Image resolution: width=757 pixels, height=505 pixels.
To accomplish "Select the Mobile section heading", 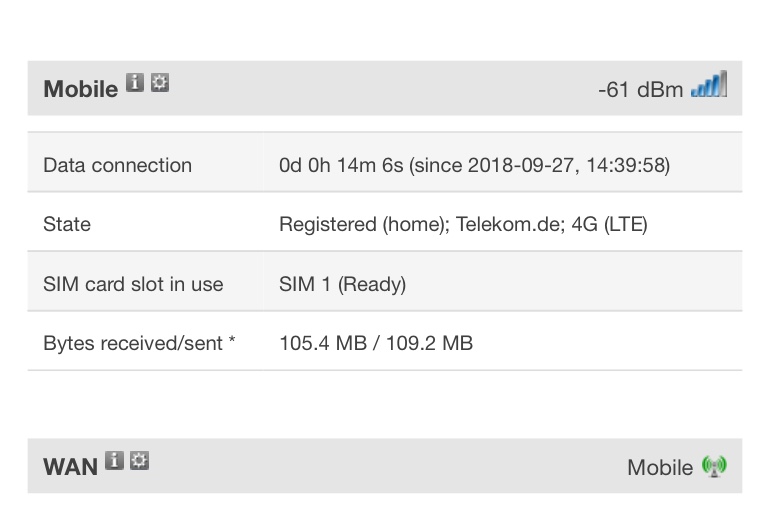I will click(x=80, y=89).
